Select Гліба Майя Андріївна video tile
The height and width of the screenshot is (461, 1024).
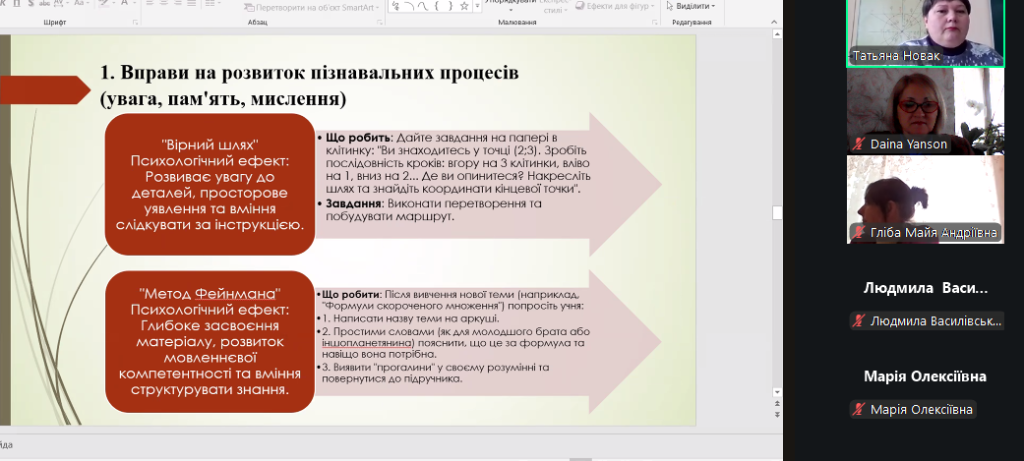coord(925,198)
